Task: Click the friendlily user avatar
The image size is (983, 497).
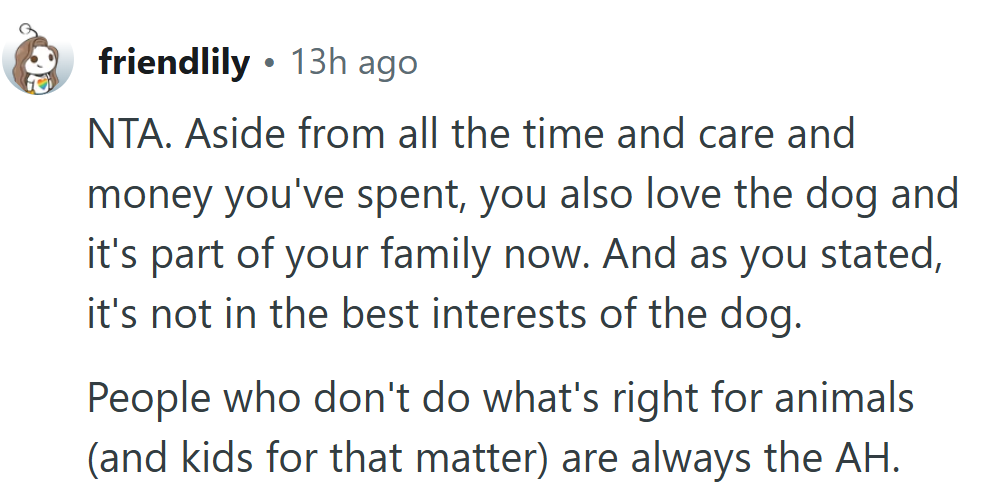Action: [38, 63]
